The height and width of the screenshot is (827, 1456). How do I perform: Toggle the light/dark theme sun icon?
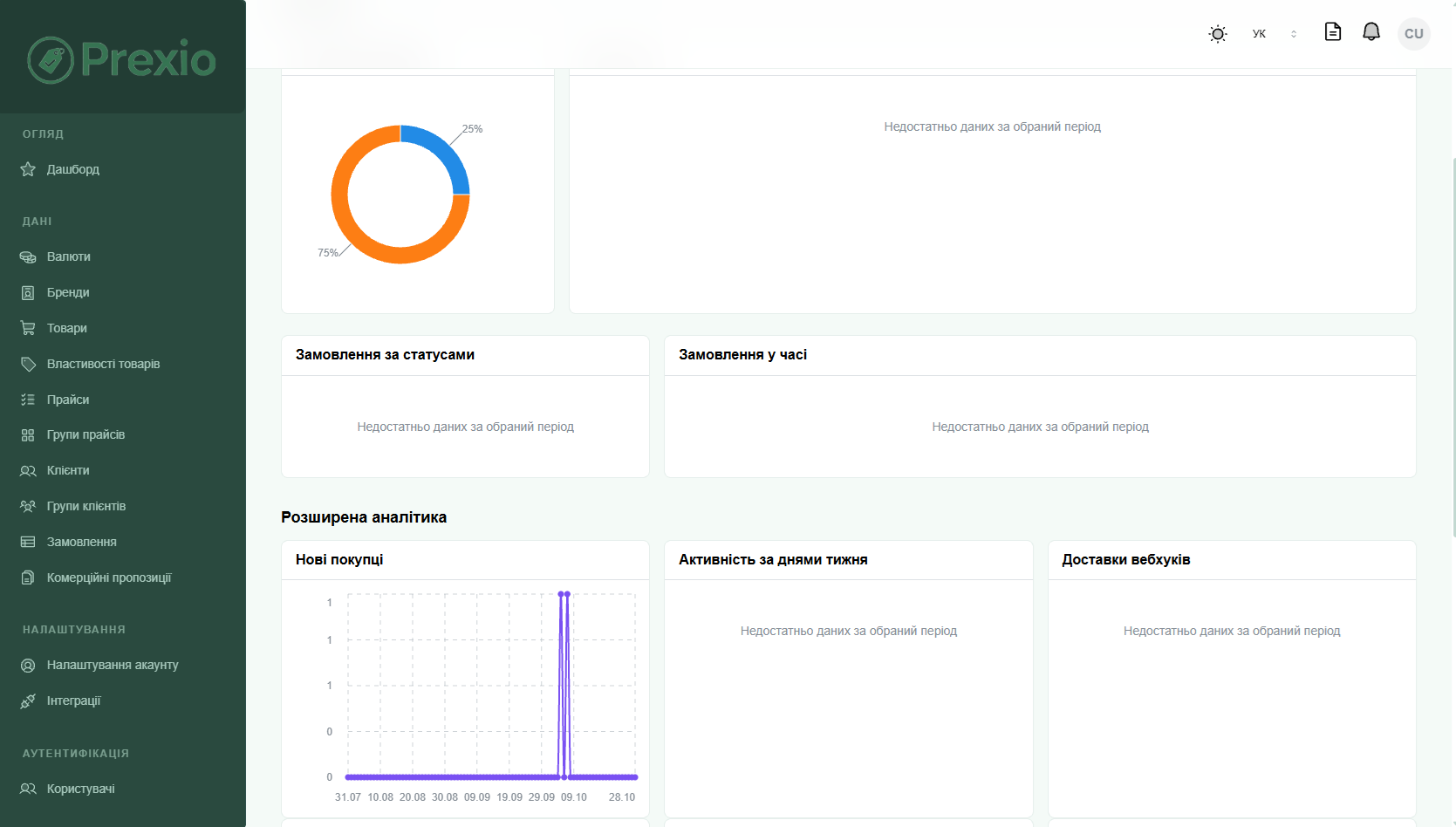[x=1218, y=34]
